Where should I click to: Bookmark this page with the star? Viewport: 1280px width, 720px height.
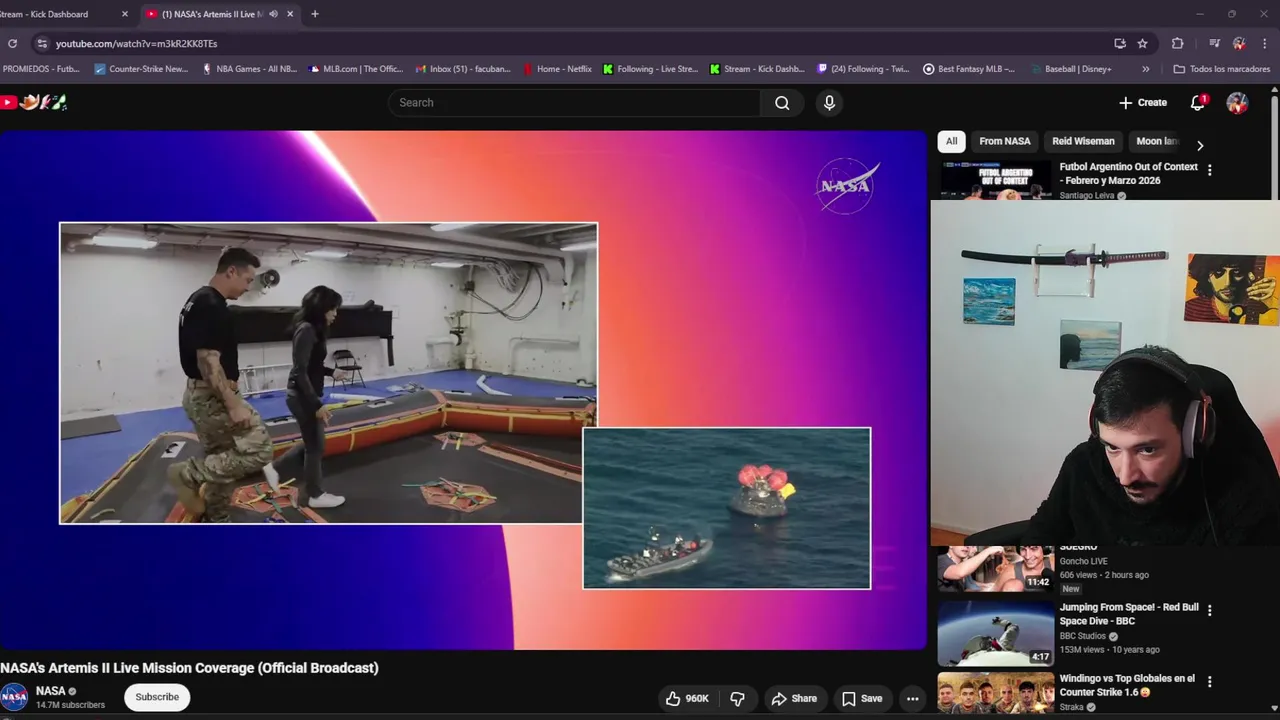click(1143, 43)
